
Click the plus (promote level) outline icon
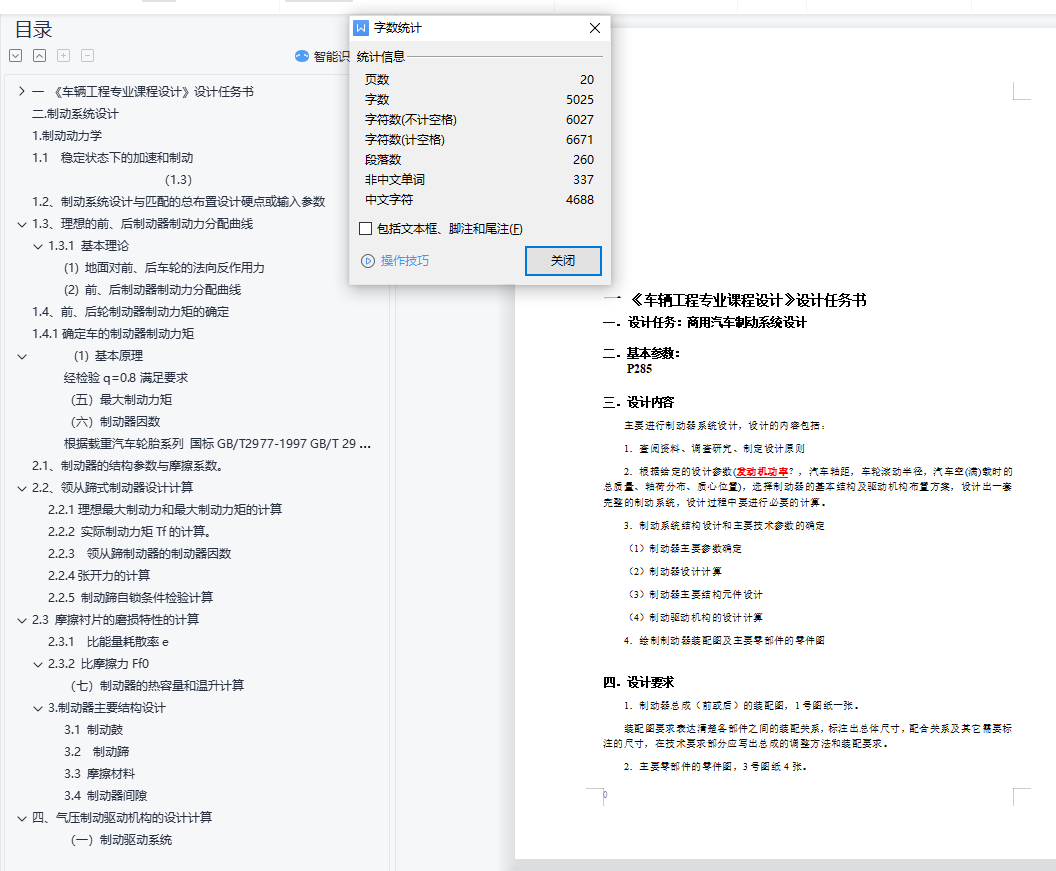point(63,56)
